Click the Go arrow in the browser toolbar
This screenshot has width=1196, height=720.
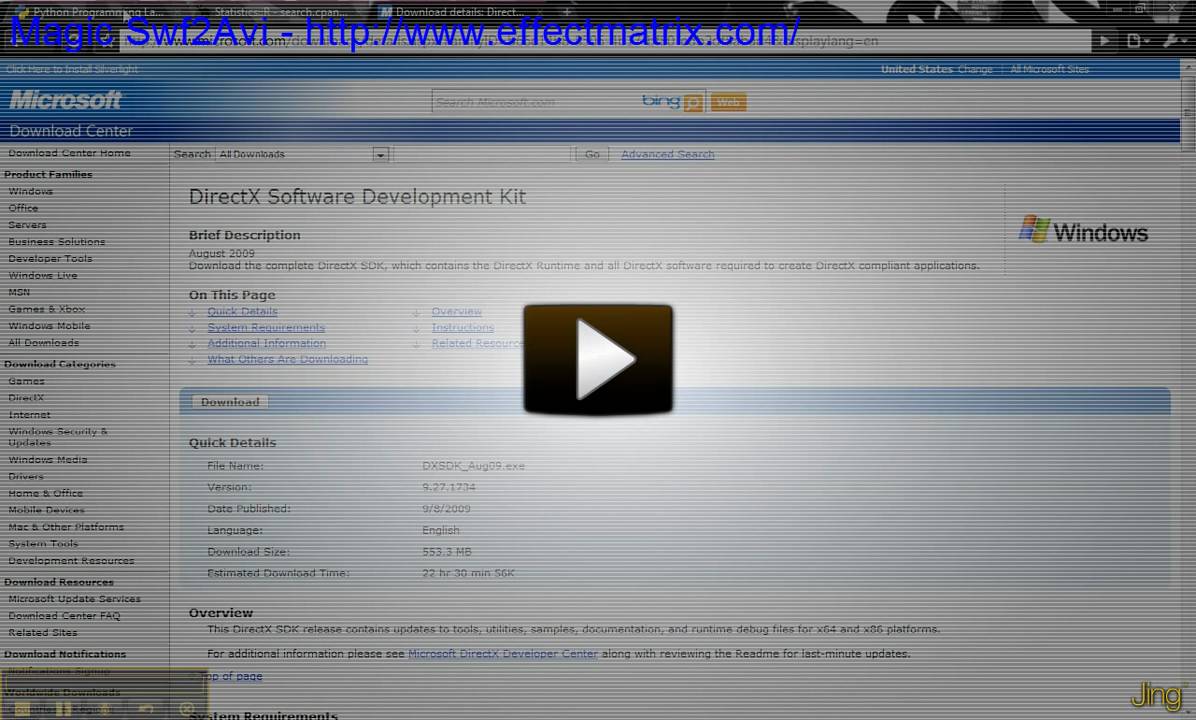[1104, 41]
